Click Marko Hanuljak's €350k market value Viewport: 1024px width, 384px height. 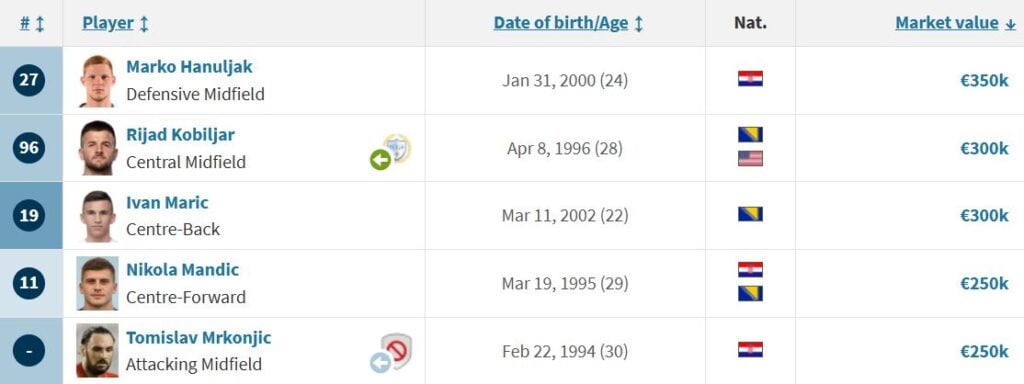984,81
